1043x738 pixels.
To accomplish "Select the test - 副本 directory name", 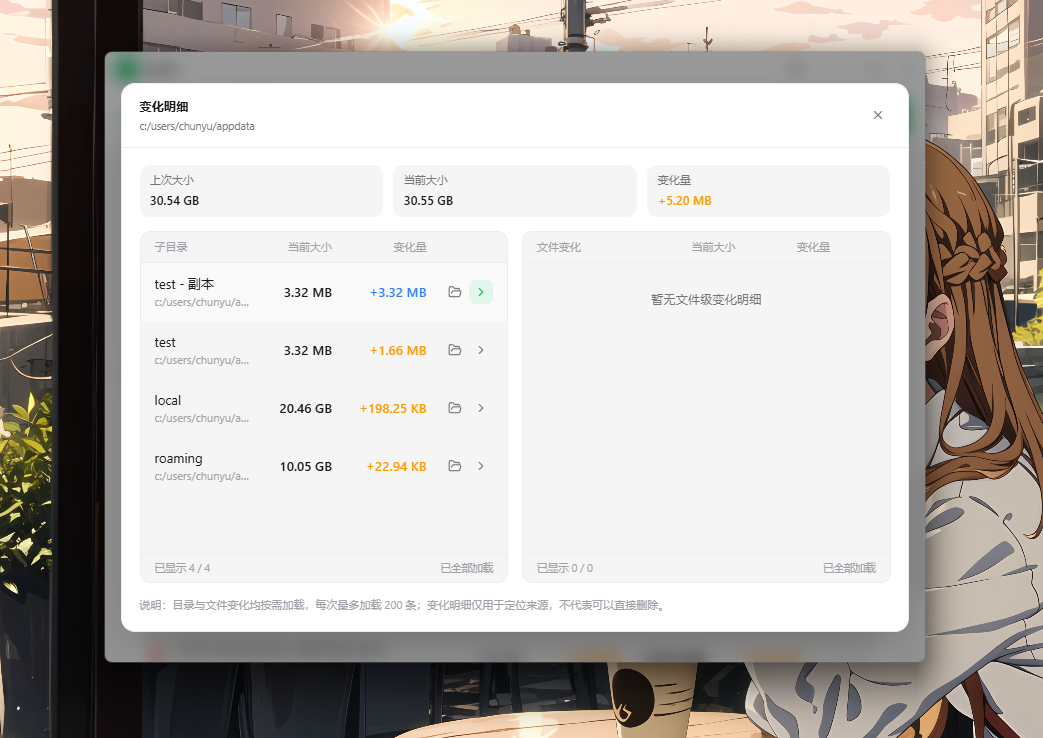I will 184,284.
